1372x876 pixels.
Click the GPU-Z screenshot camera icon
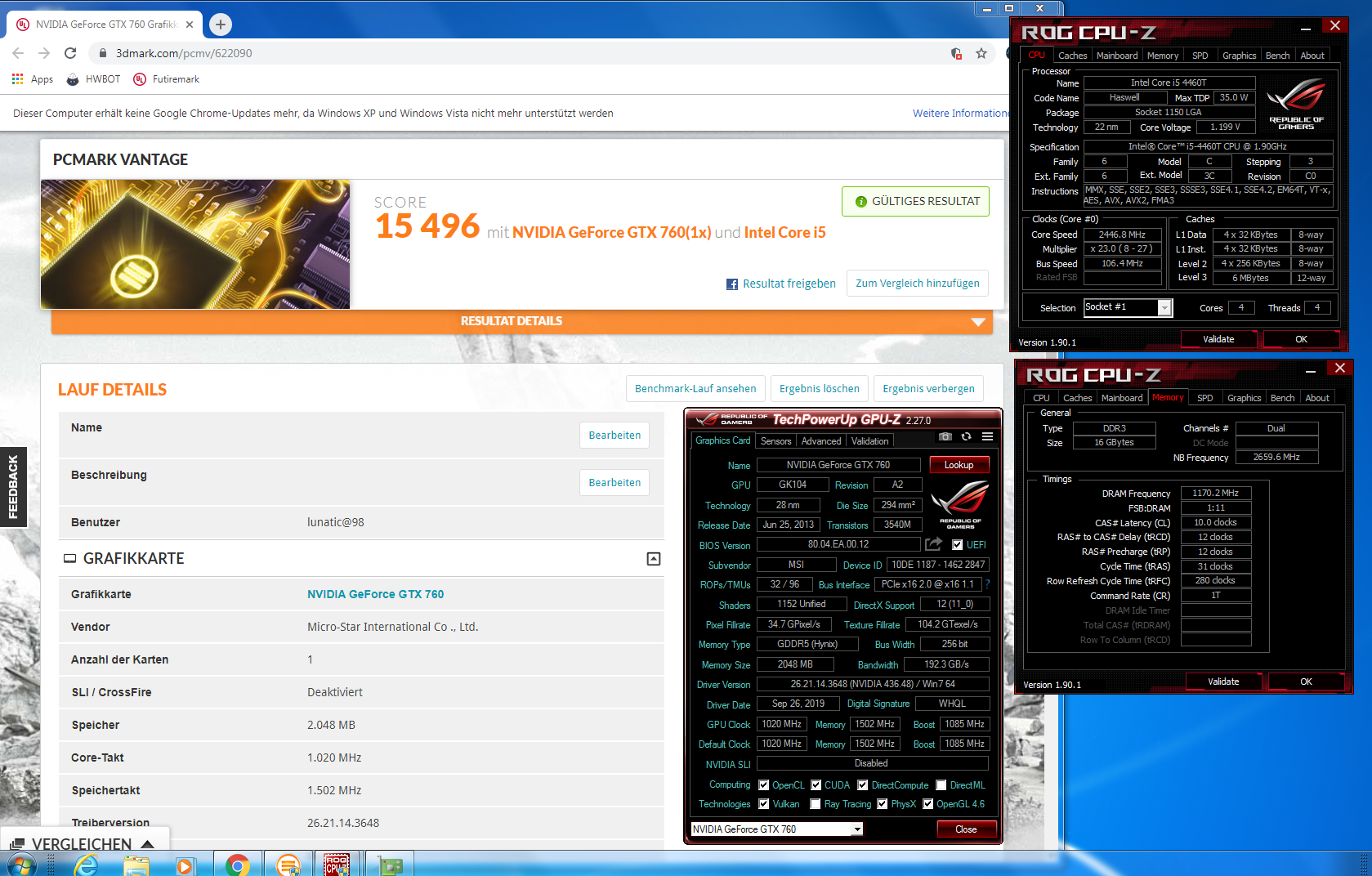click(x=945, y=436)
